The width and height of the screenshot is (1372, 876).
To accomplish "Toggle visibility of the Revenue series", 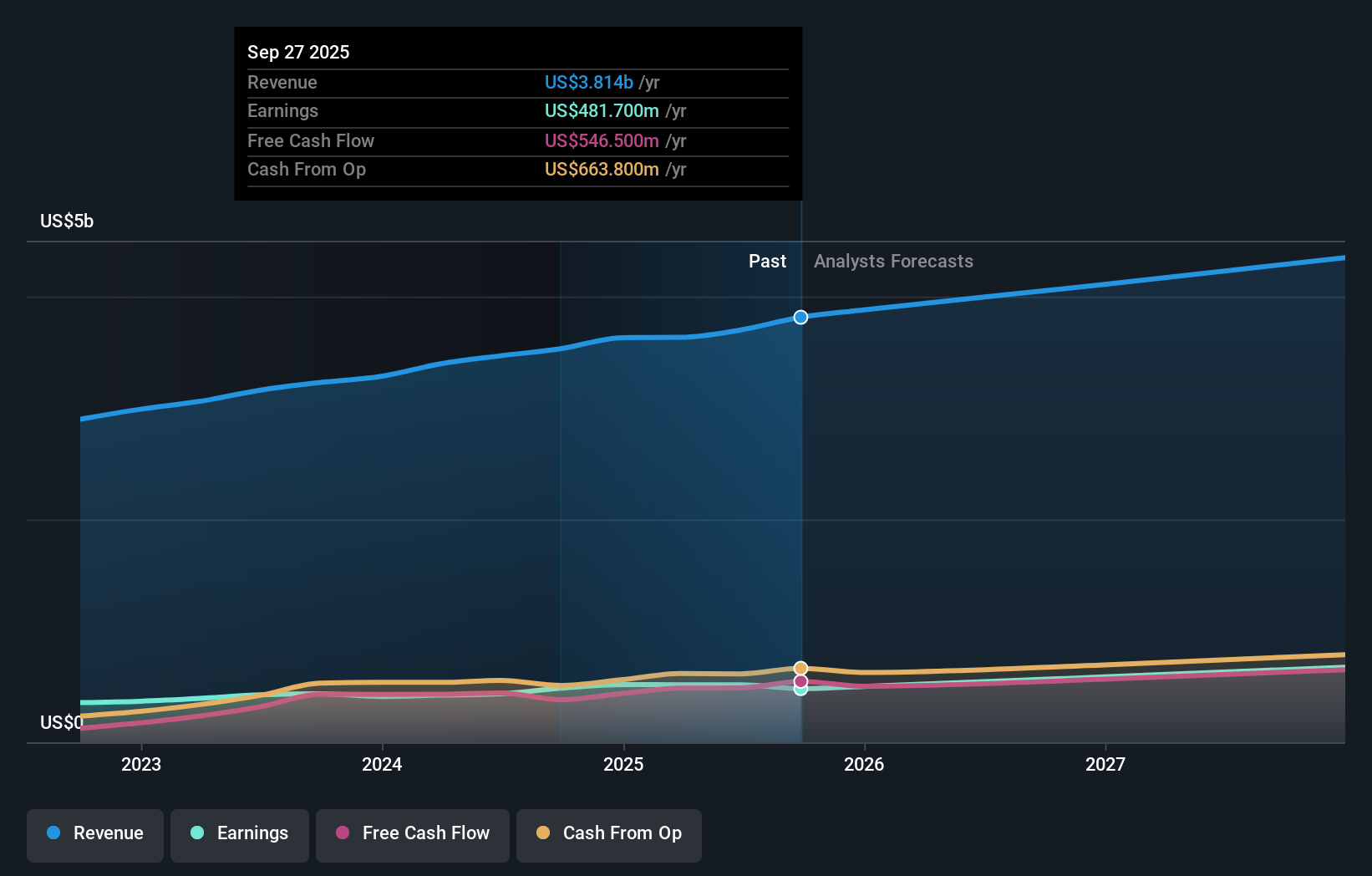I will (x=94, y=833).
